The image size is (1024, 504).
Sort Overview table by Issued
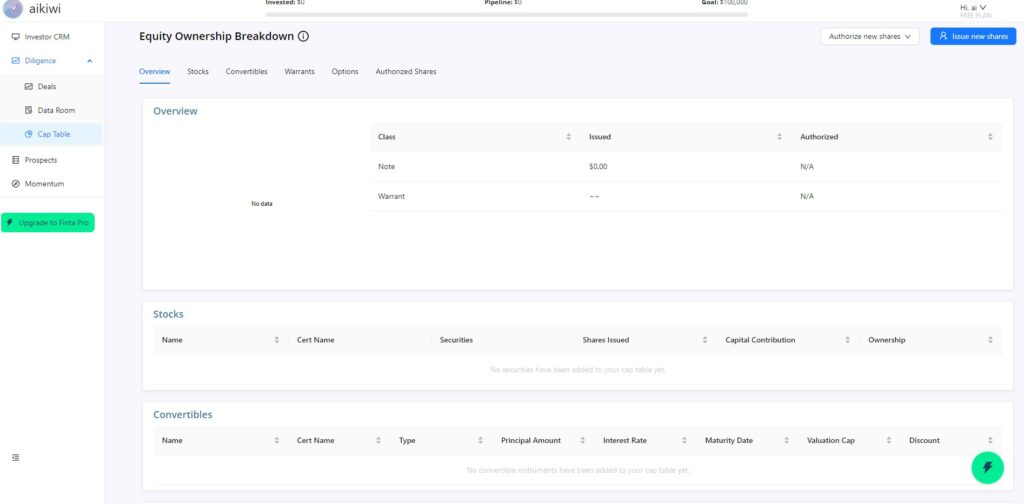coord(779,137)
